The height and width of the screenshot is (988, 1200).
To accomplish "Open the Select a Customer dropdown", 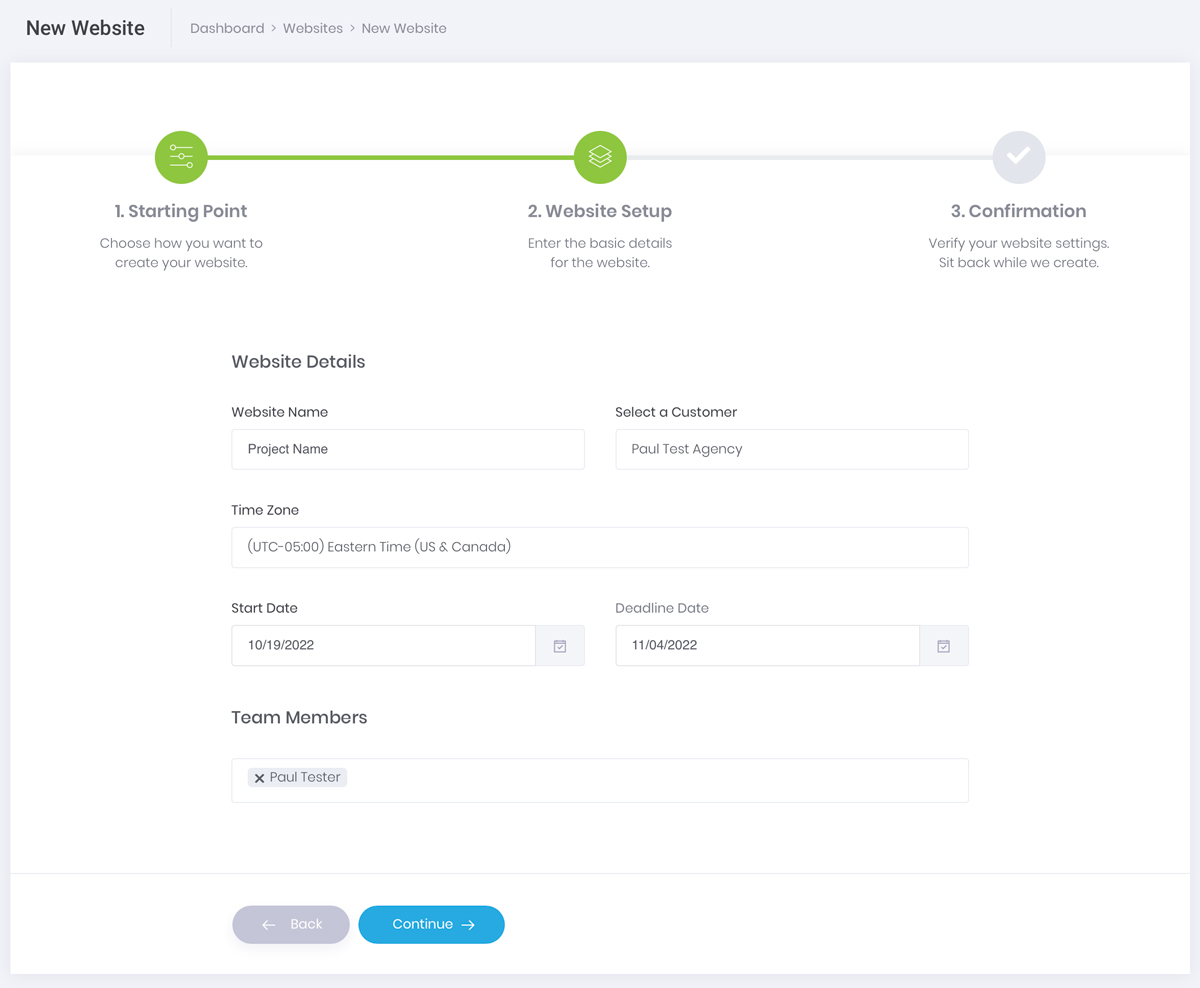I will tap(792, 449).
